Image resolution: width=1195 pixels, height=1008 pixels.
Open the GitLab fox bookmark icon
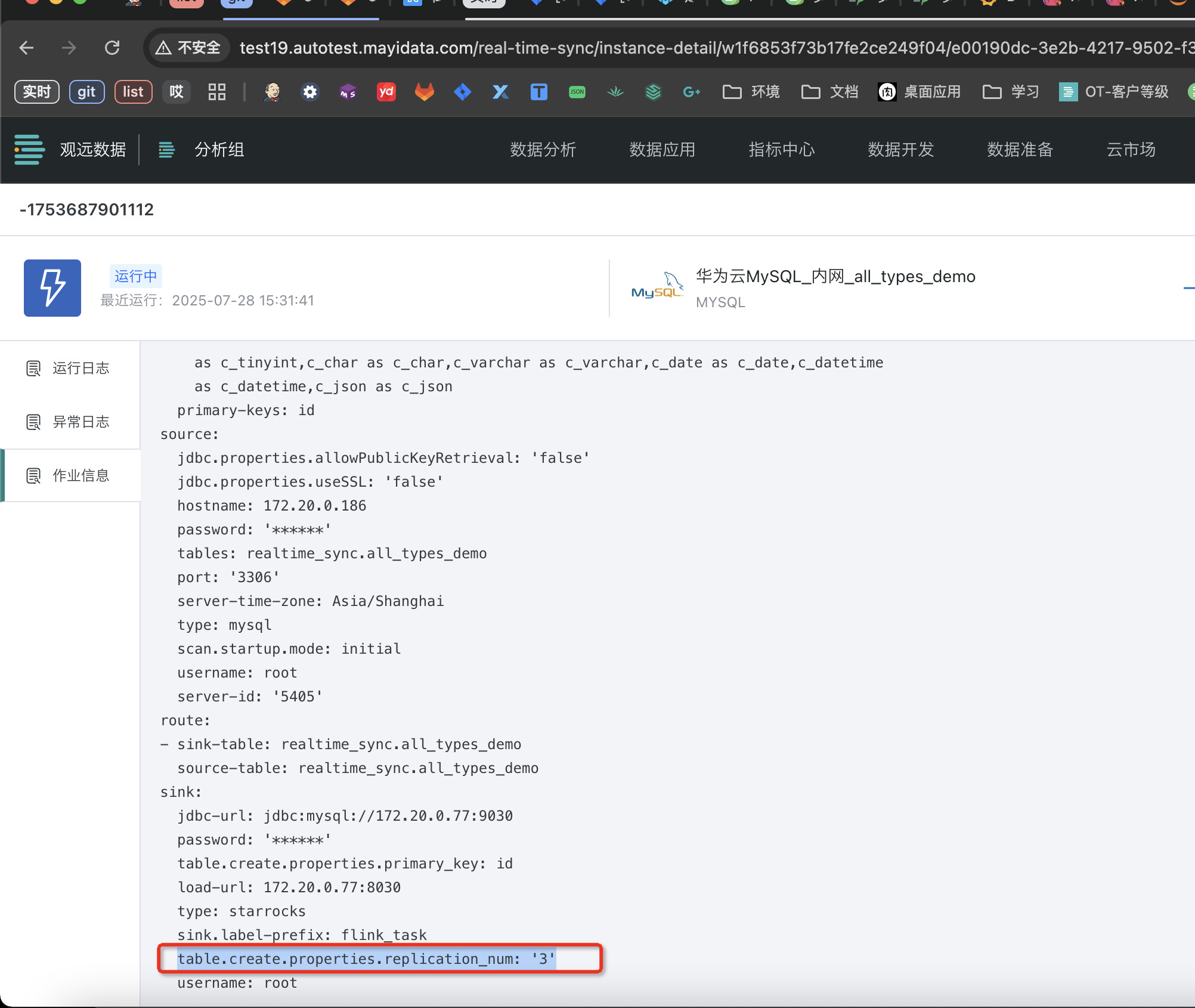point(424,92)
